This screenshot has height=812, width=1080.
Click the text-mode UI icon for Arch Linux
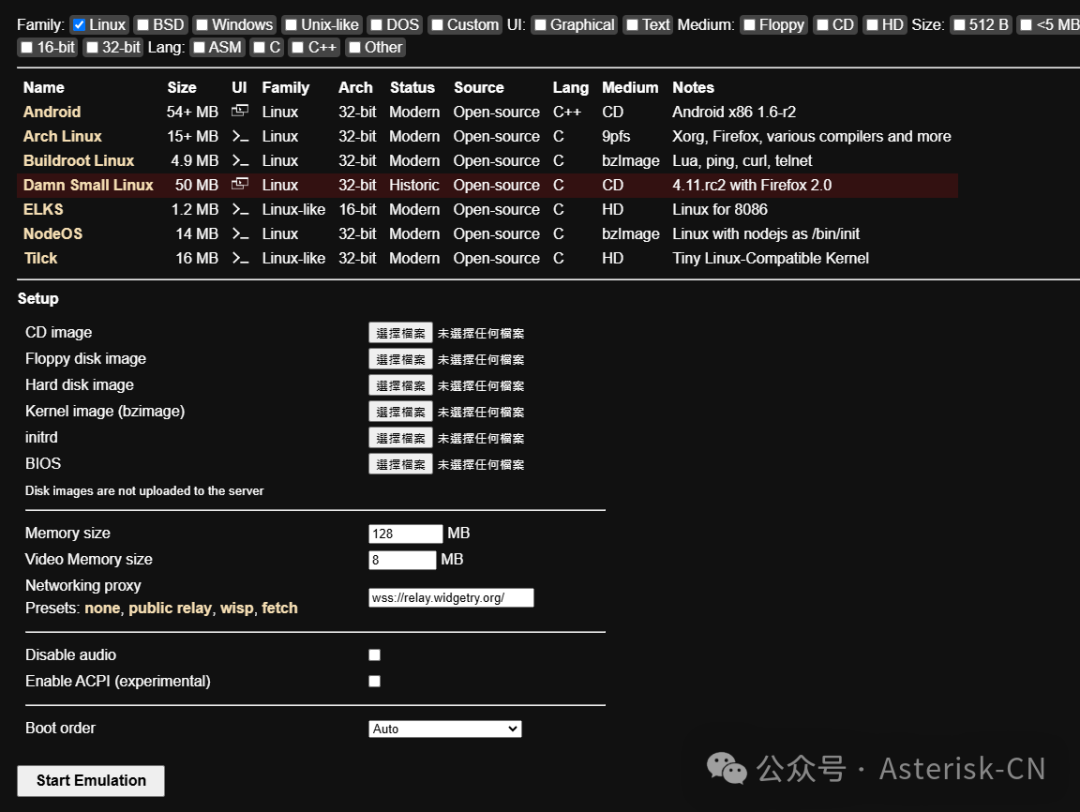tap(240, 136)
